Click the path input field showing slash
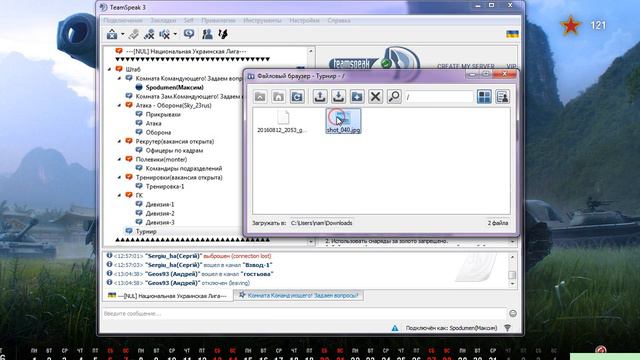This screenshot has height=360, width=640. point(439,97)
